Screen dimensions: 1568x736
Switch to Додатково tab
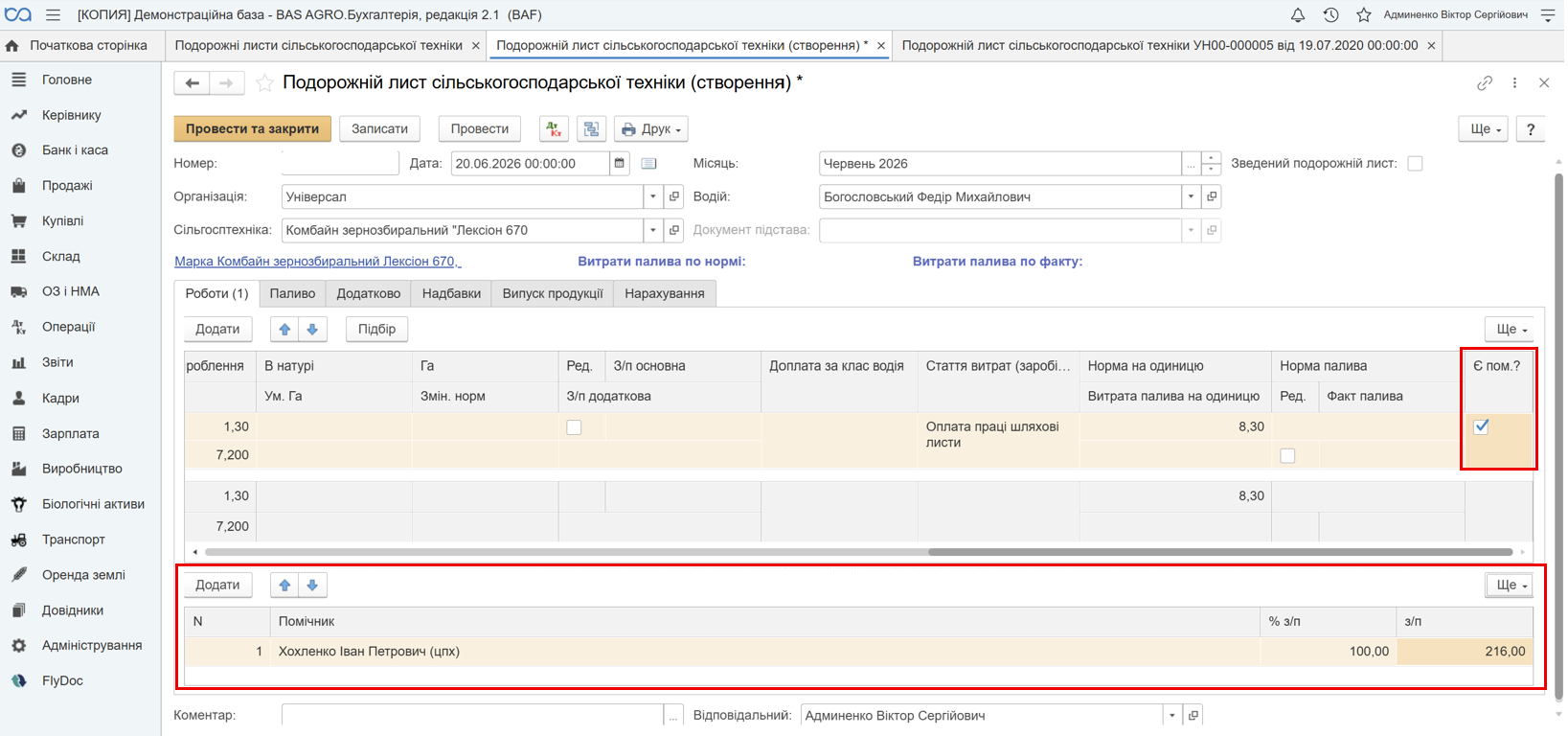369,293
